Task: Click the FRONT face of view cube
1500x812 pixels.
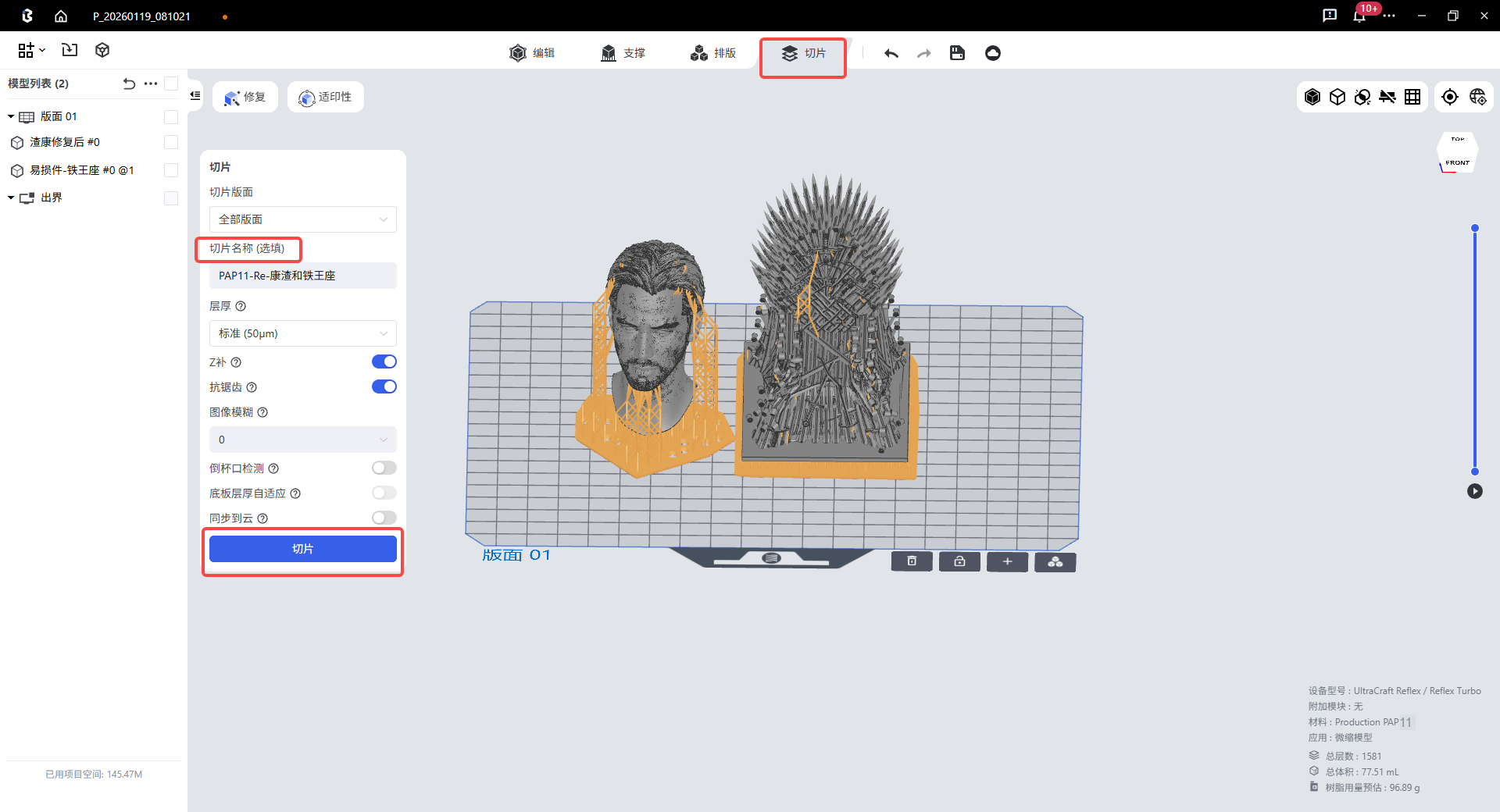Action: 1457,163
